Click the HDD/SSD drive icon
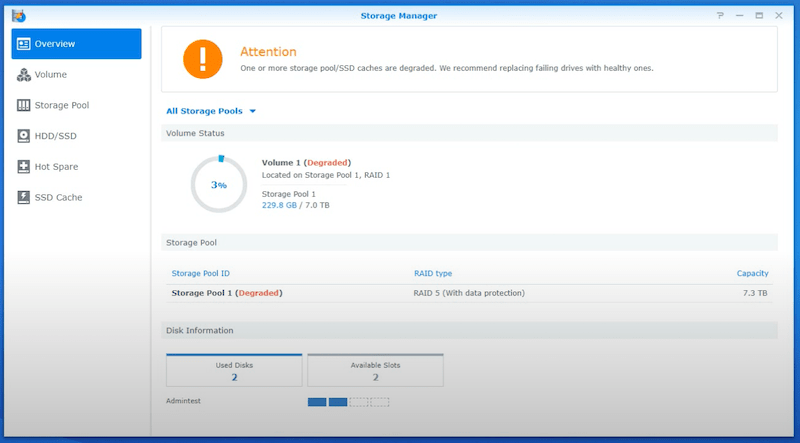800x443 pixels. pos(24,136)
